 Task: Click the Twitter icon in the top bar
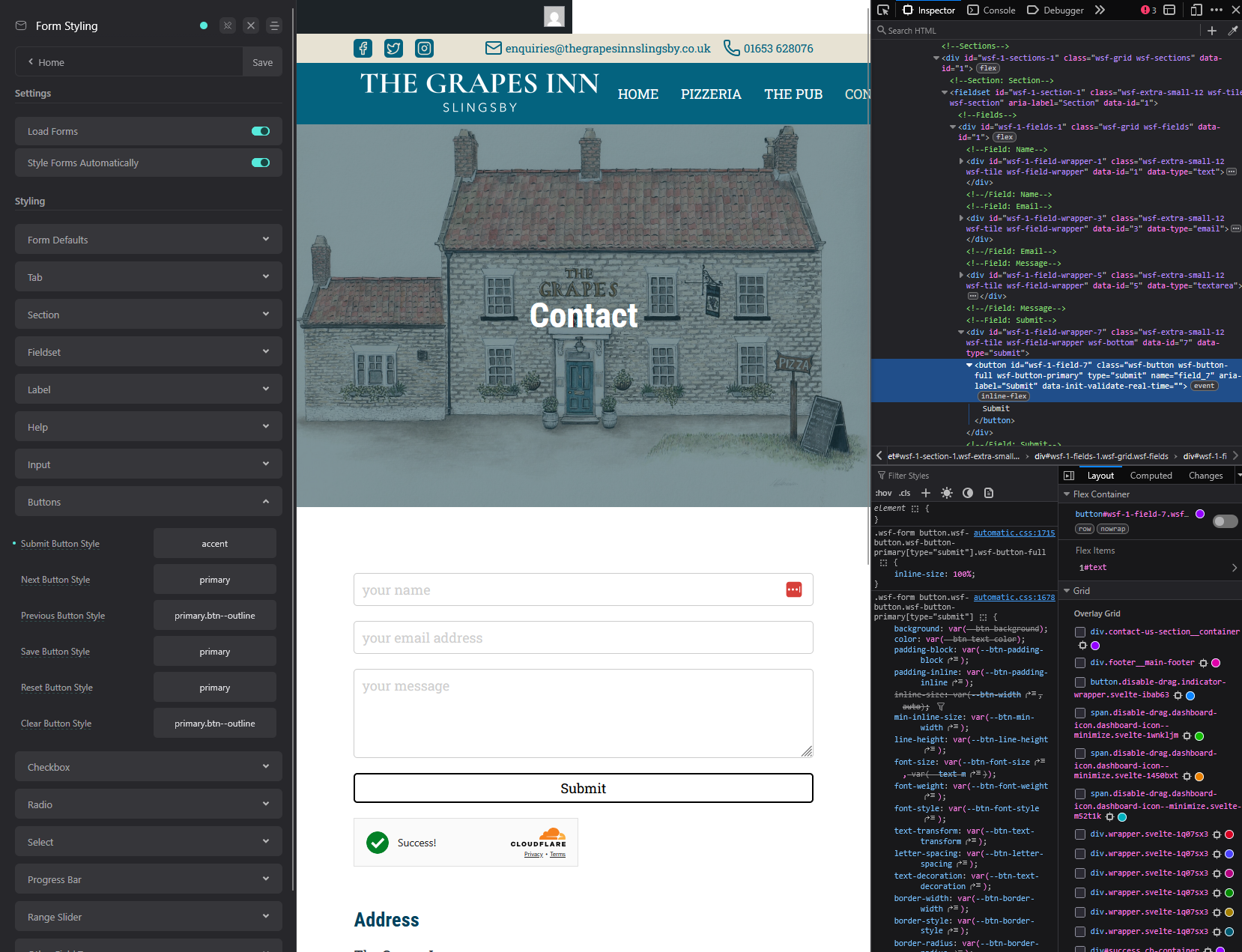tap(393, 49)
